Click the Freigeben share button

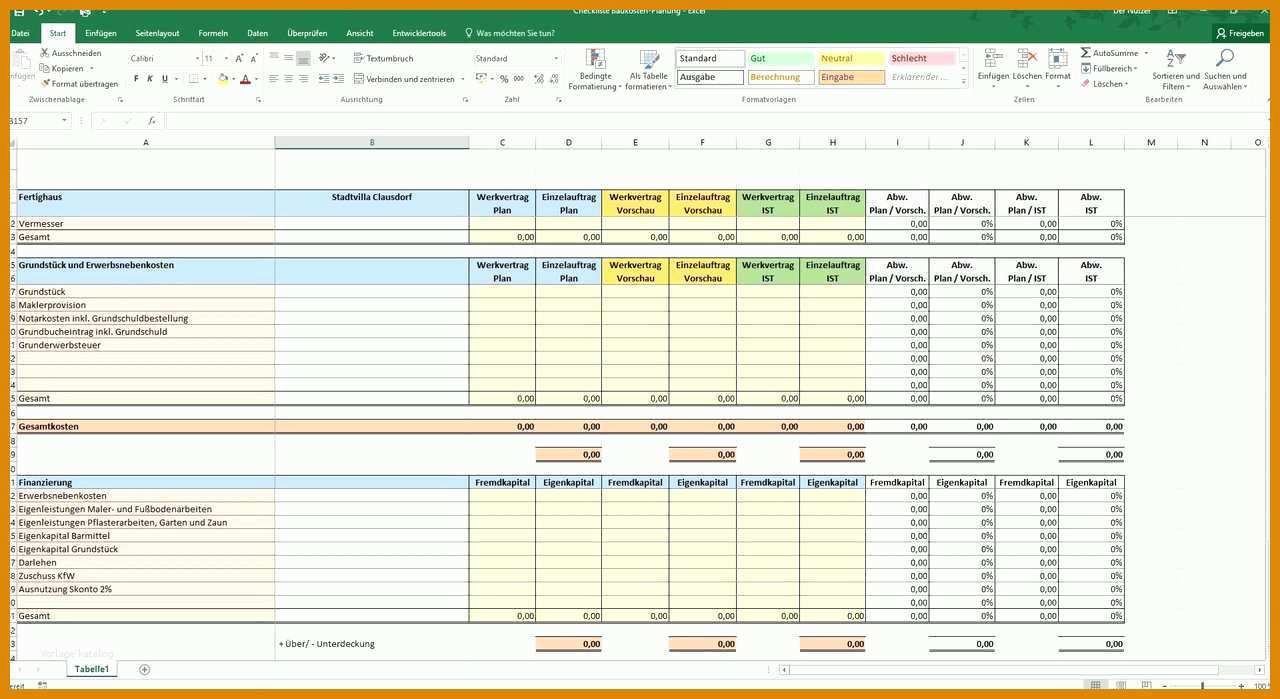1240,33
